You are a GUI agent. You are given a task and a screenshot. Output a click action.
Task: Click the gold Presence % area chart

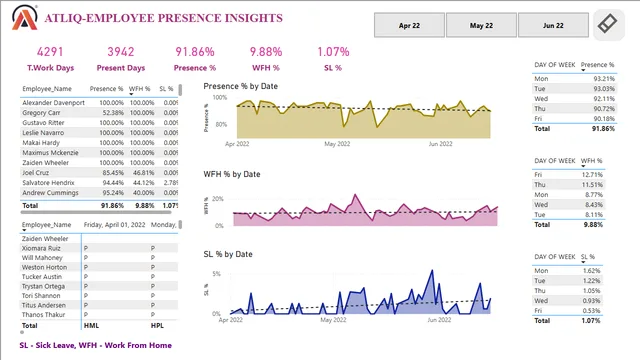[x=363, y=120]
